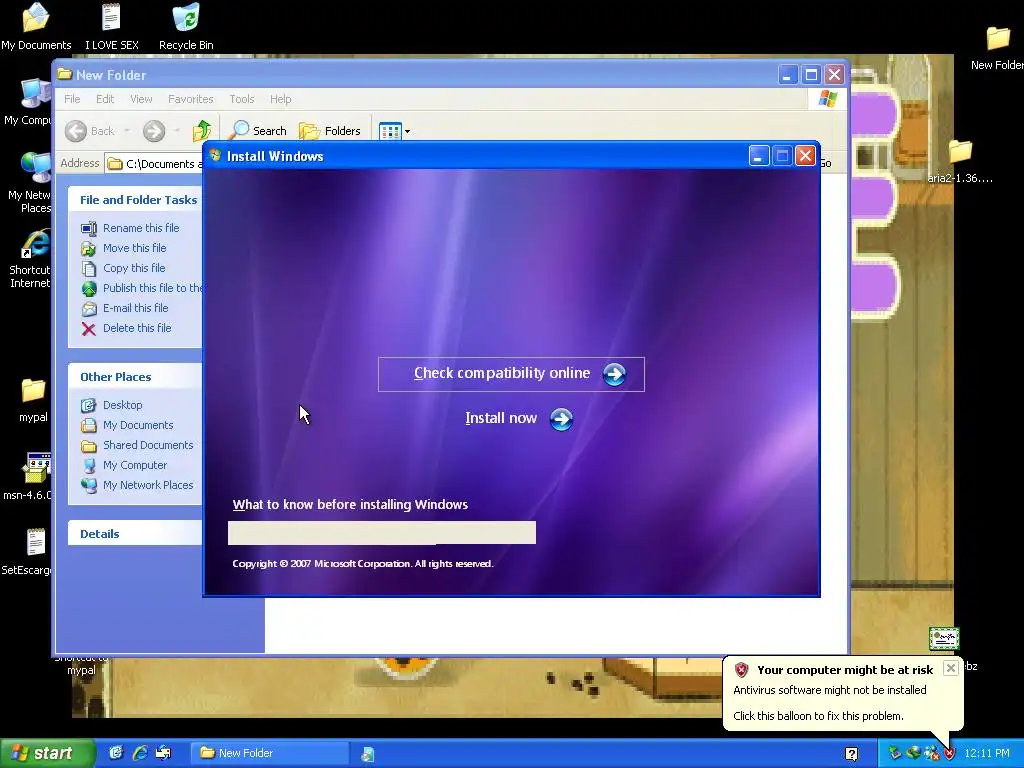
Task: Open the Back history dropdown arrow
Action: click(127, 131)
